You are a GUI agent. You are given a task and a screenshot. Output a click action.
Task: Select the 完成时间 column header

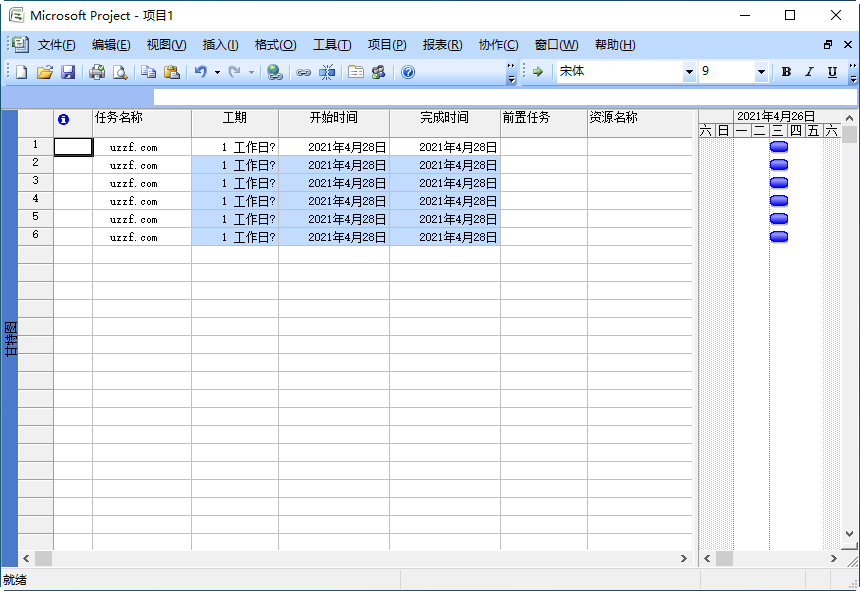(x=445, y=123)
